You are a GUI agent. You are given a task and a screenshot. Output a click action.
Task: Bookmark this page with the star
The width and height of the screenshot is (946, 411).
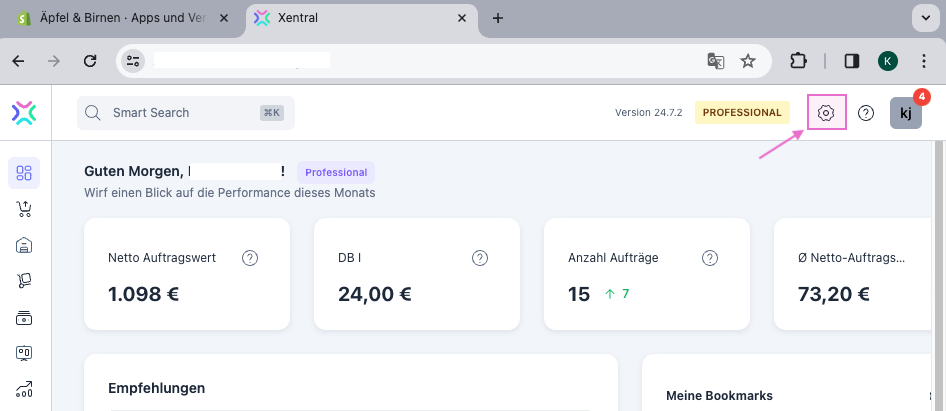[x=748, y=61]
